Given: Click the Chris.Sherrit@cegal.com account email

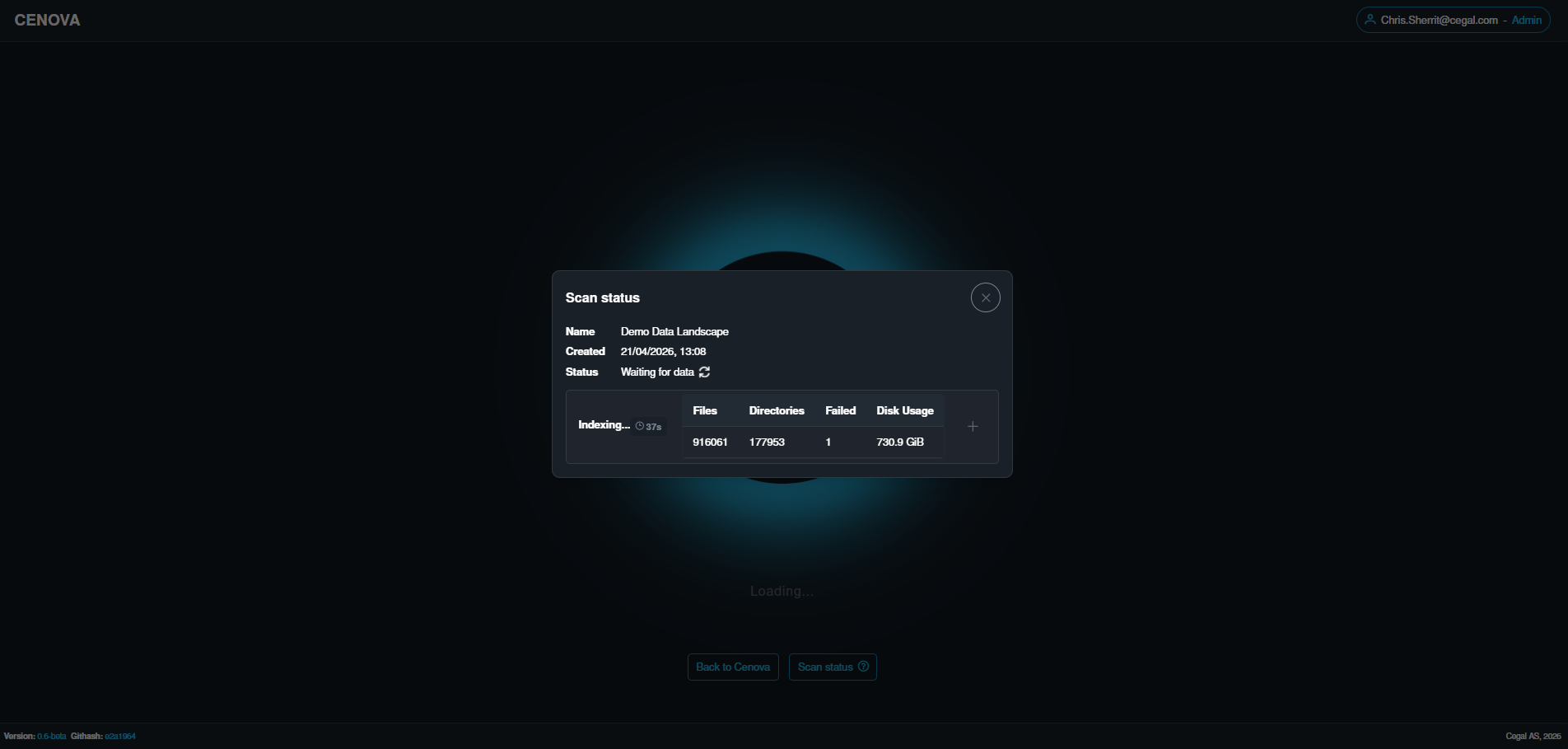Looking at the screenshot, I should tap(1439, 20).
